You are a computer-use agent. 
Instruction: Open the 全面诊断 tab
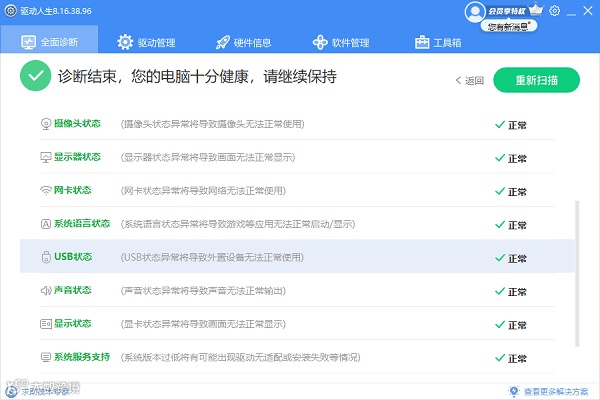[x=49, y=39]
